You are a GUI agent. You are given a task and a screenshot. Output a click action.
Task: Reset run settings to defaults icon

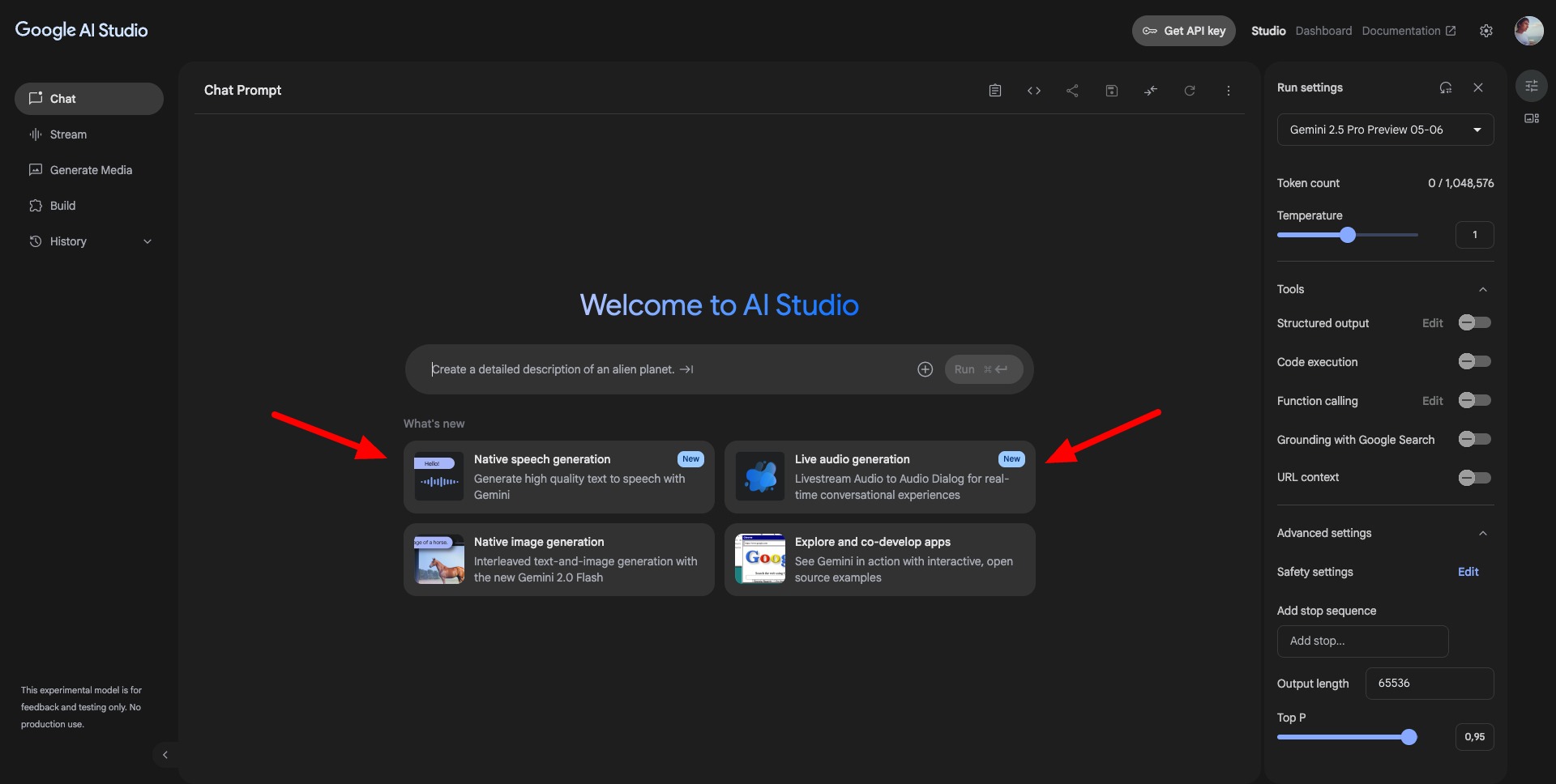coord(1446,87)
